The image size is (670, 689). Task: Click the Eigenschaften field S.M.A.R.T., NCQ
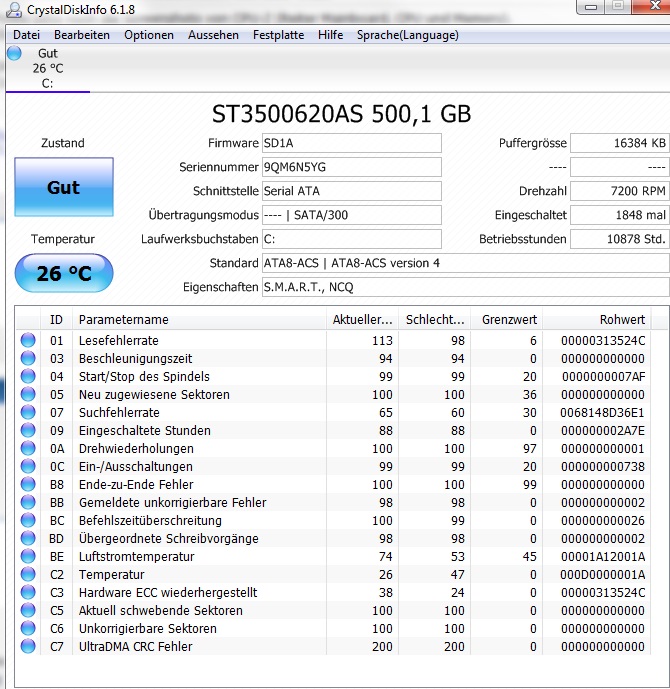466,287
